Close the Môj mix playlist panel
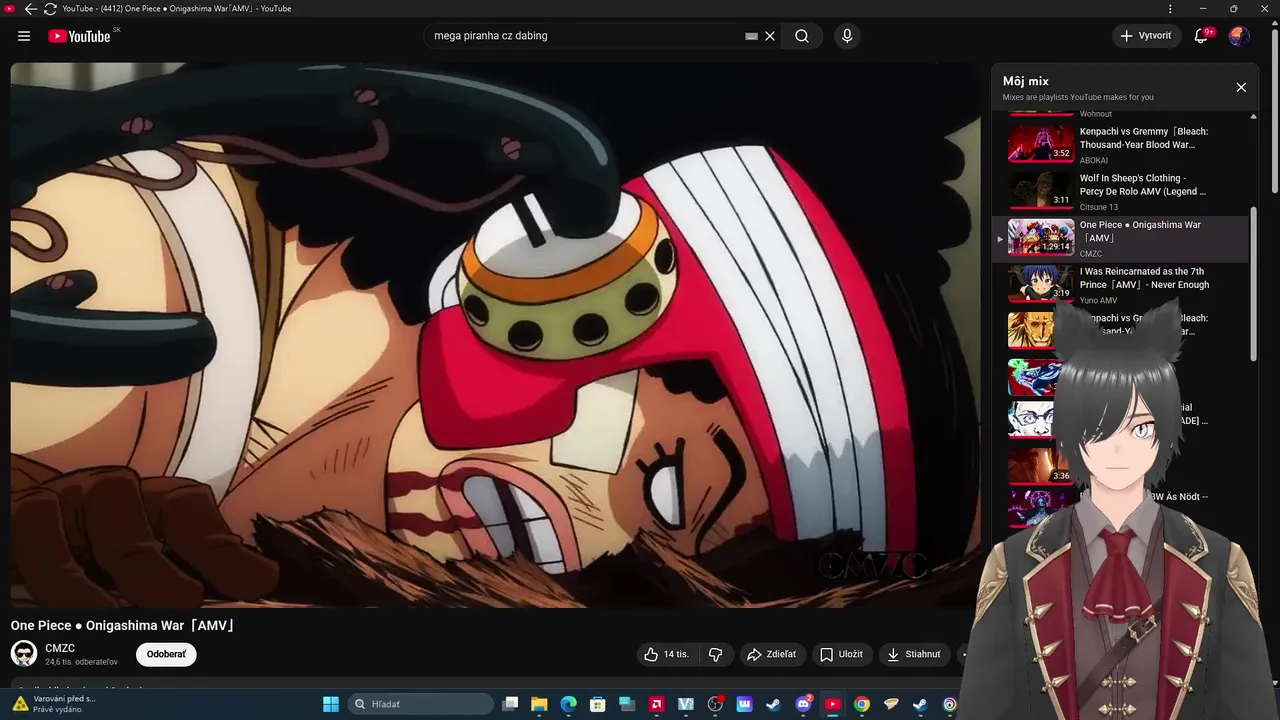 (x=1241, y=87)
